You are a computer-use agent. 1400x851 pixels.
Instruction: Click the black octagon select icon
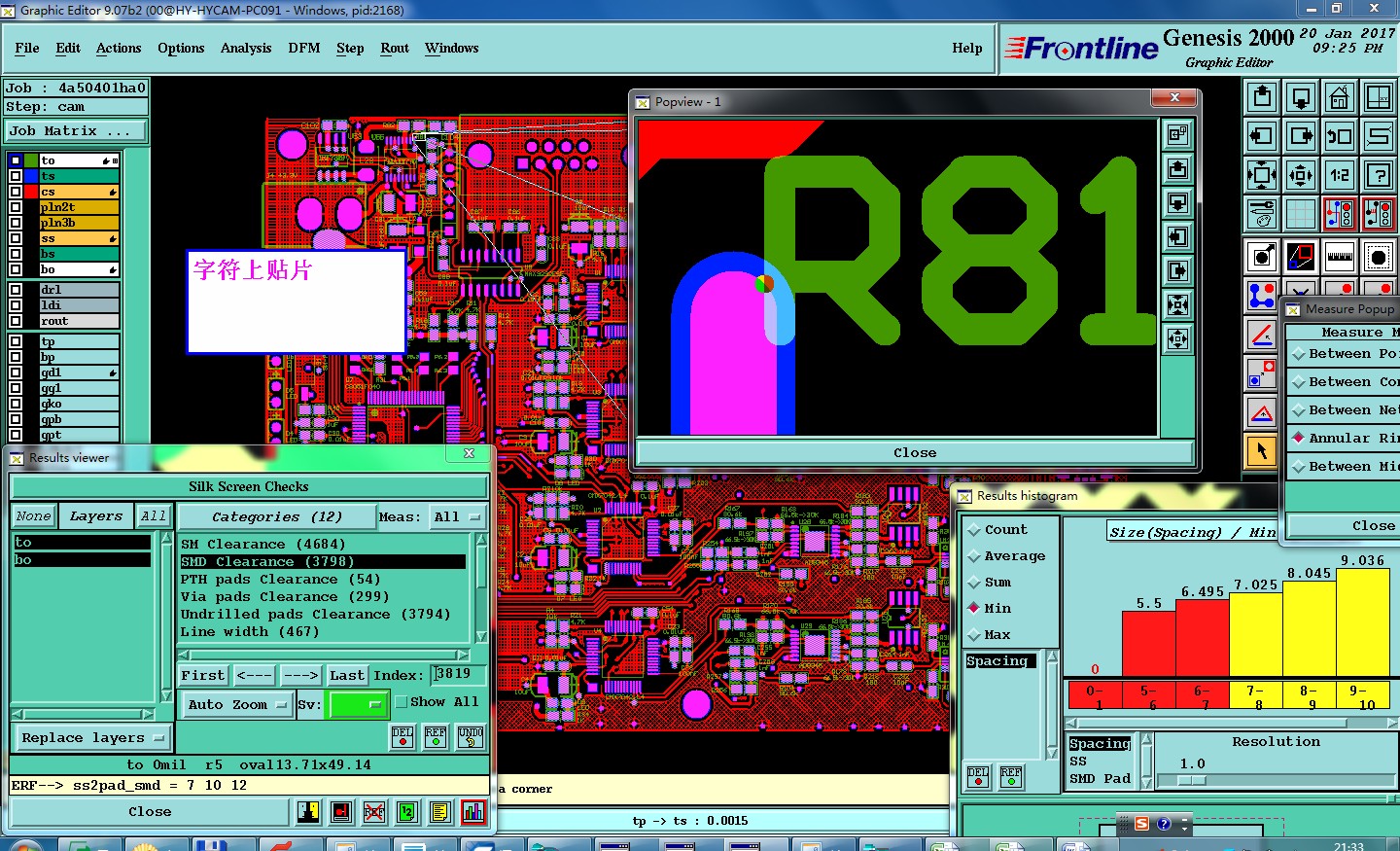click(1379, 257)
